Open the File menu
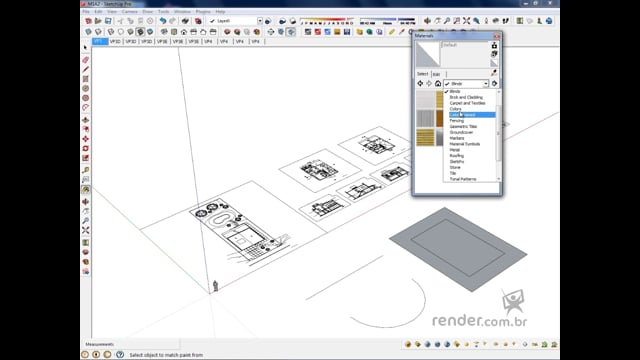This screenshot has width=640, height=360. tap(86, 12)
